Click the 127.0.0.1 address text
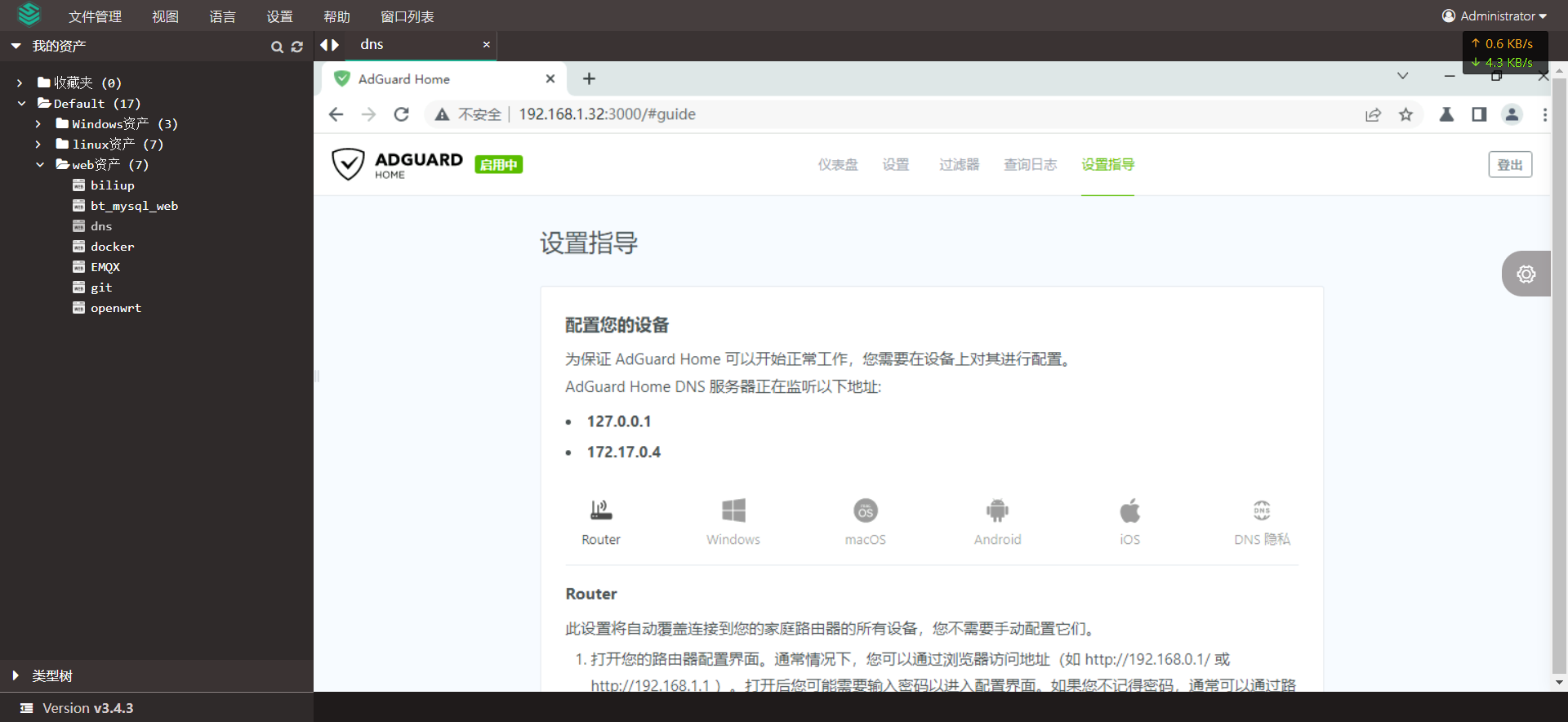1568x722 pixels. [x=619, y=421]
